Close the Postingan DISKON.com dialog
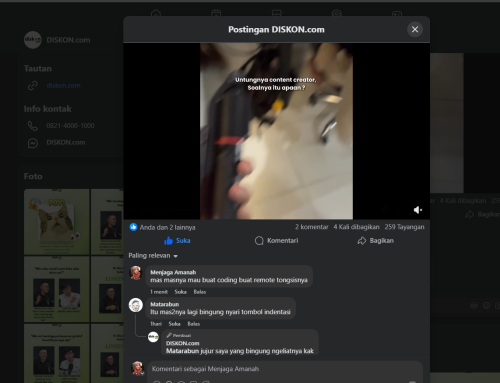500x383 pixels. pyautogui.click(x=415, y=30)
